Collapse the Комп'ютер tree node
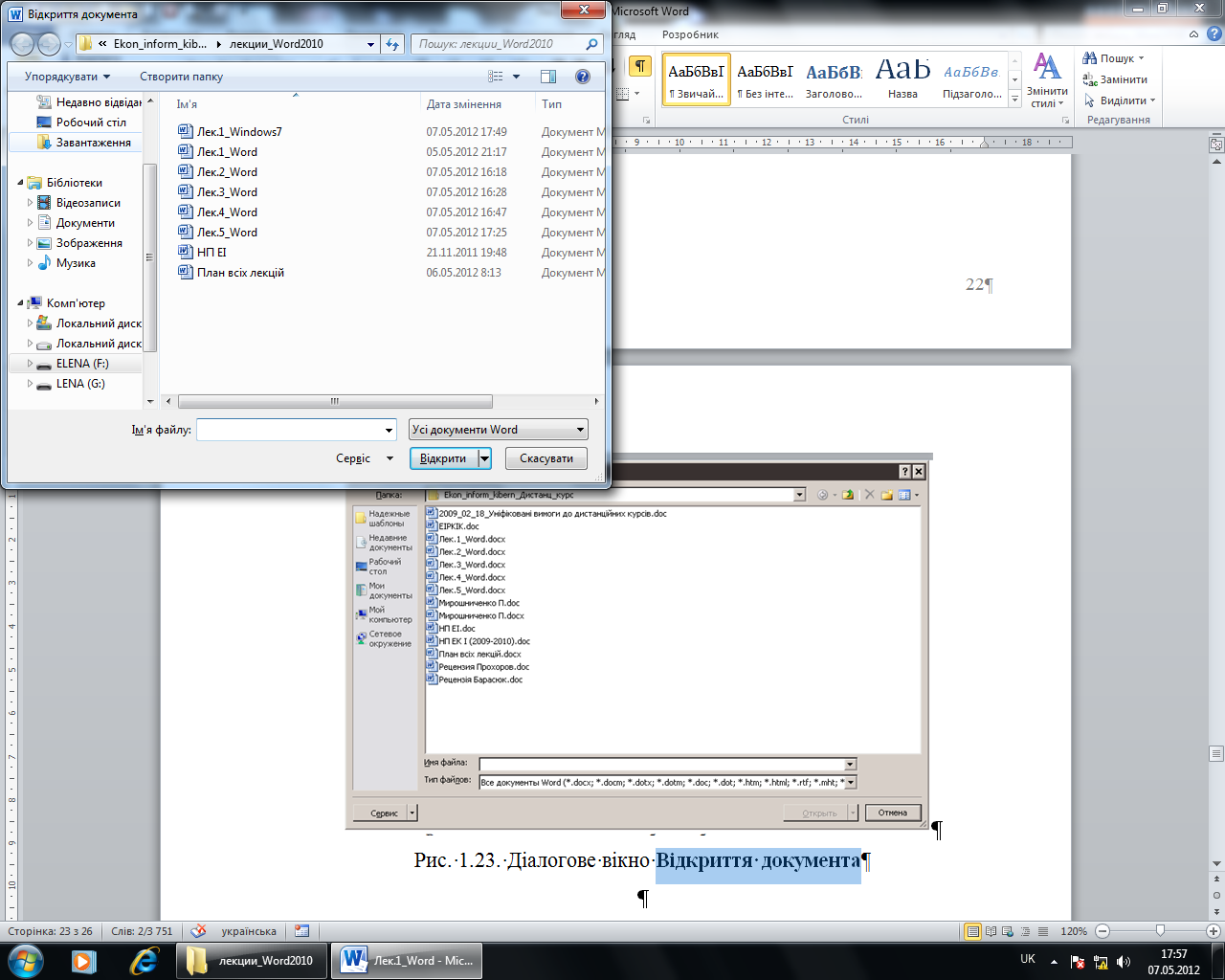This screenshot has width=1225, height=980. point(21,303)
